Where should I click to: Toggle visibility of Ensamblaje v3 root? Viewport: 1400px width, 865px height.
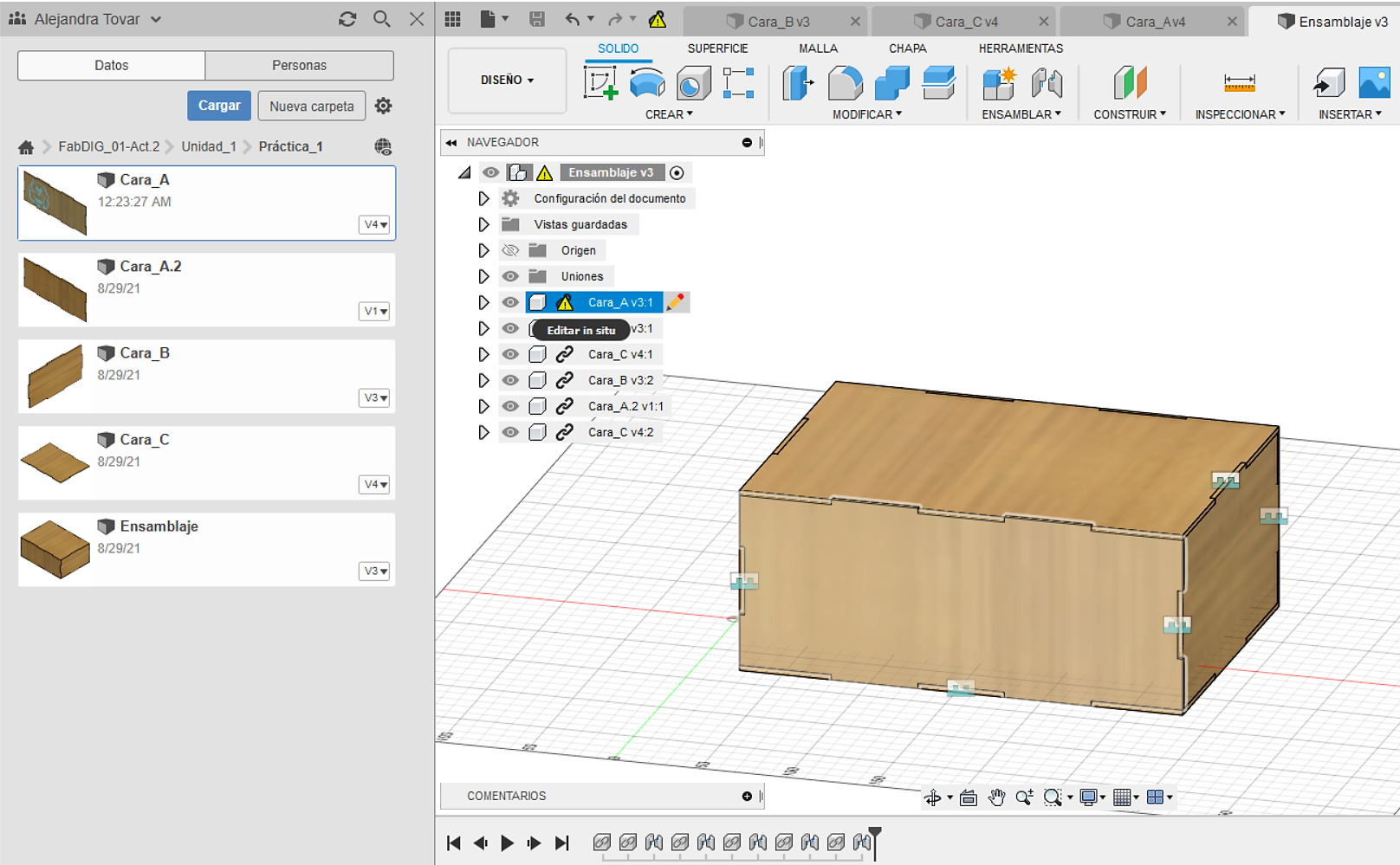(490, 172)
